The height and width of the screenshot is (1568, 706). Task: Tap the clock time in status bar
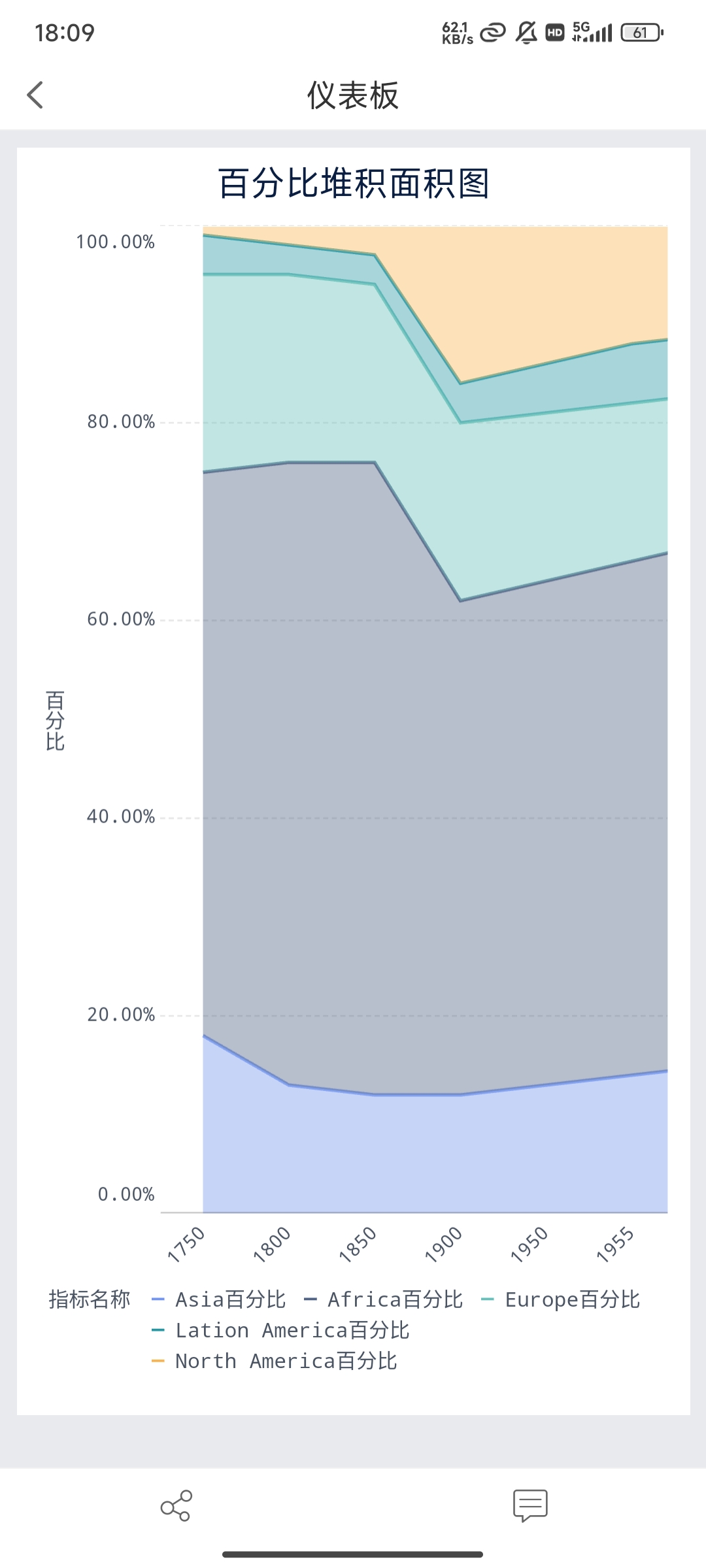65,33
